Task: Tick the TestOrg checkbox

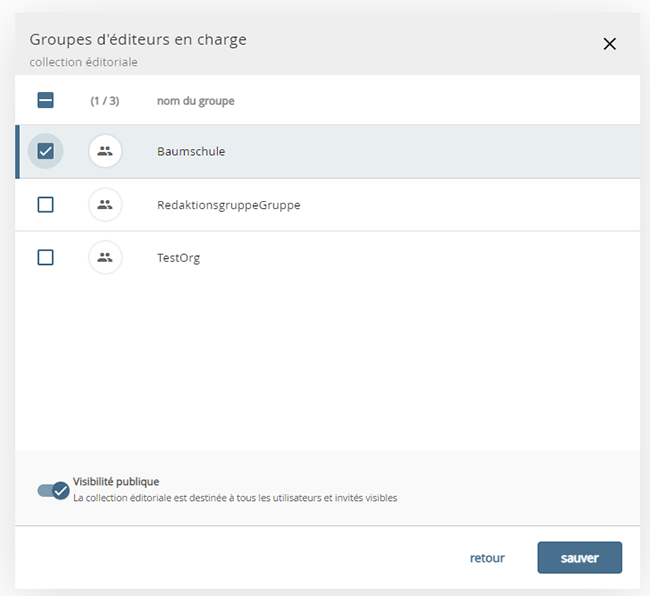Action: coord(45,257)
